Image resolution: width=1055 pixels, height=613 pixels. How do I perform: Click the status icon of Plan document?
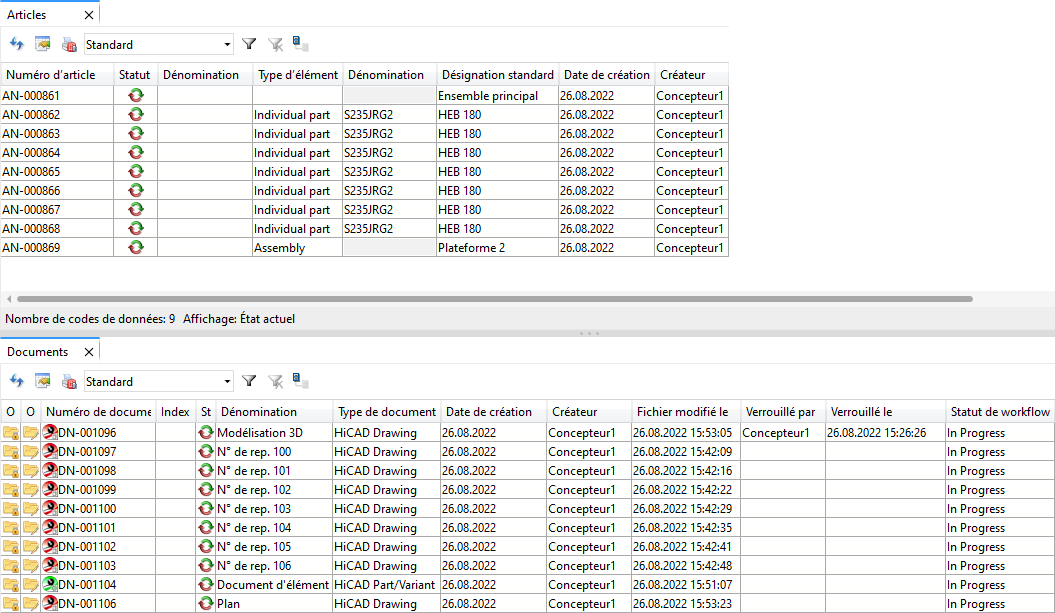tap(206, 604)
